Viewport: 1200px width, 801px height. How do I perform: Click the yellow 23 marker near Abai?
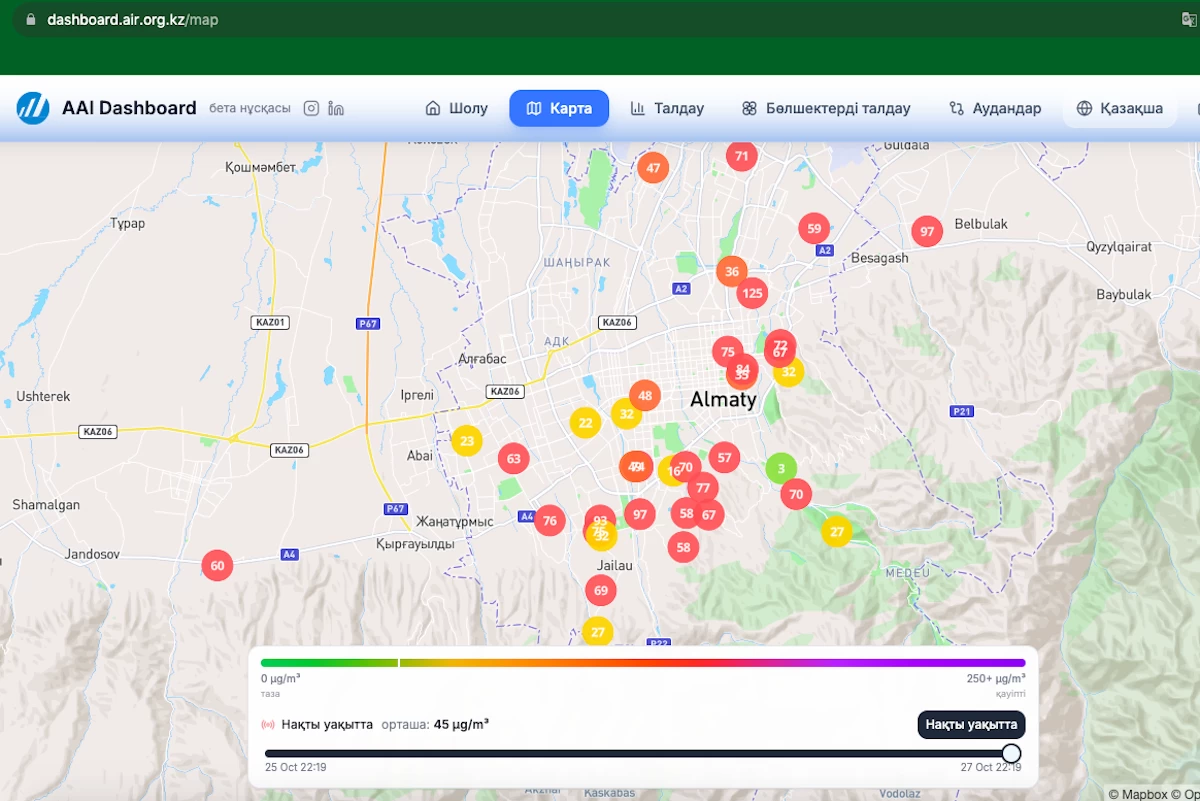click(466, 440)
